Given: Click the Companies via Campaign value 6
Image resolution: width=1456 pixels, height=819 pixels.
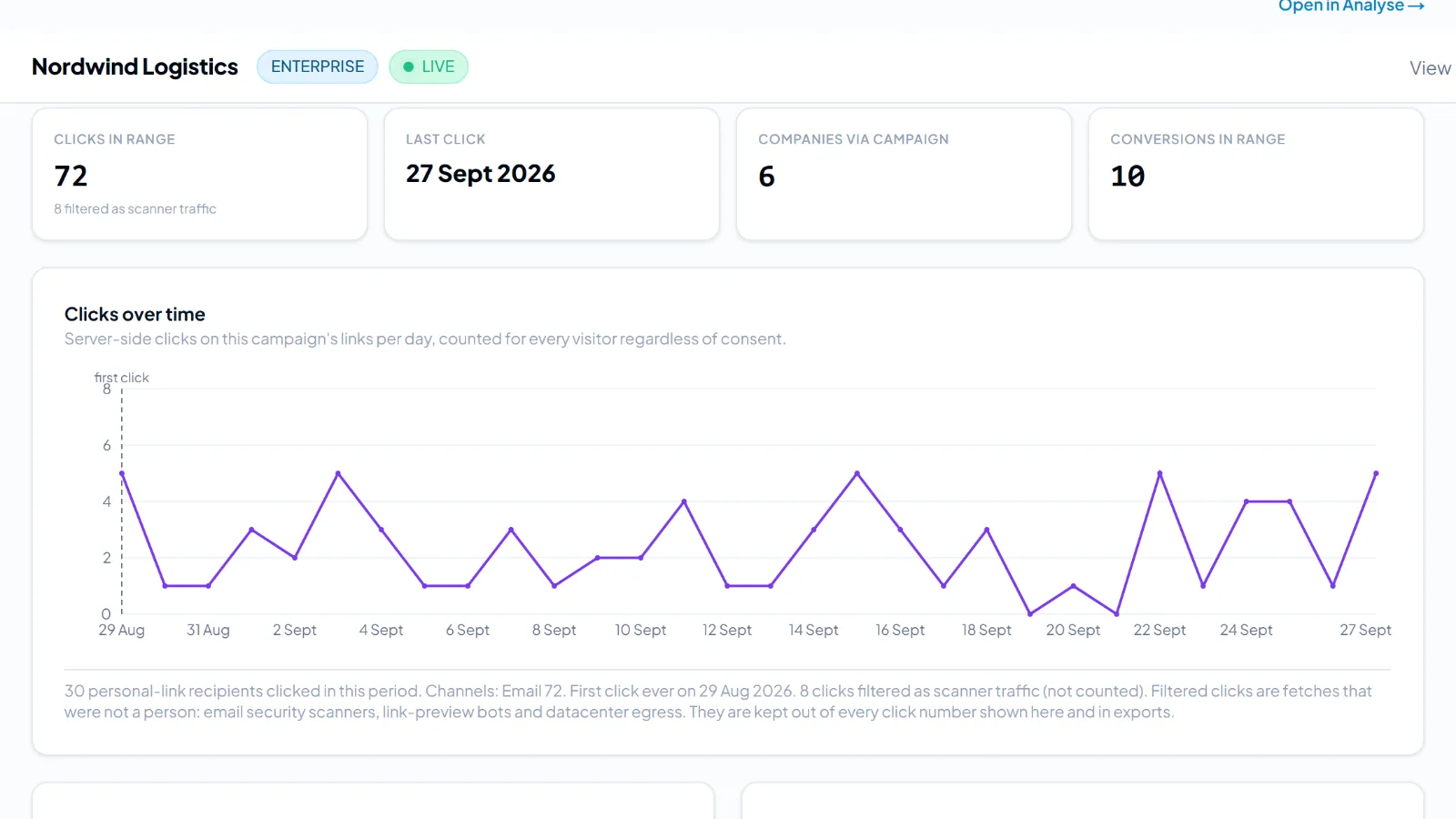Looking at the screenshot, I should click(x=766, y=176).
